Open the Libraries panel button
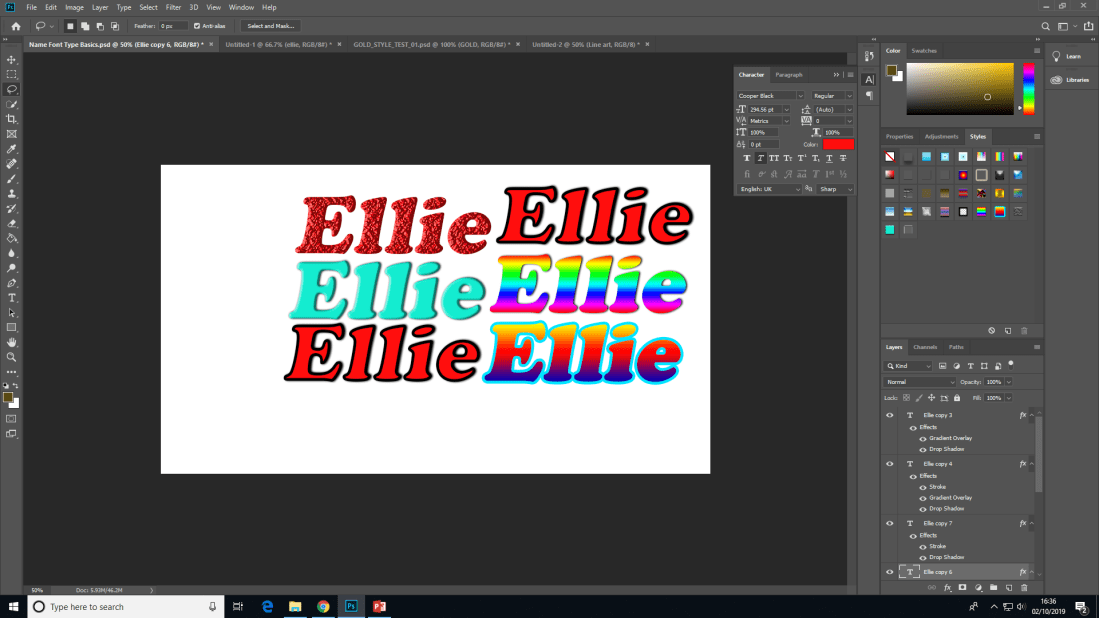The image size is (1099, 618). coord(1071,80)
